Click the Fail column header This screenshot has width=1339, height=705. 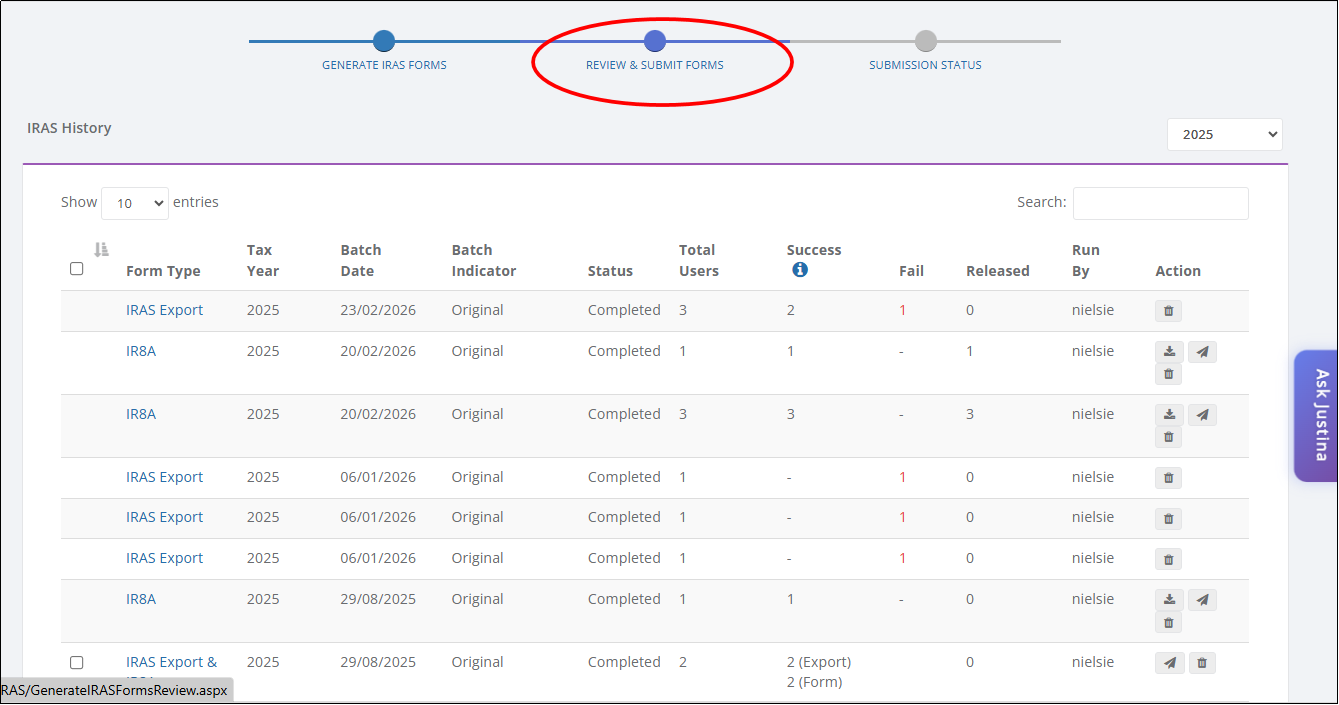coord(911,271)
